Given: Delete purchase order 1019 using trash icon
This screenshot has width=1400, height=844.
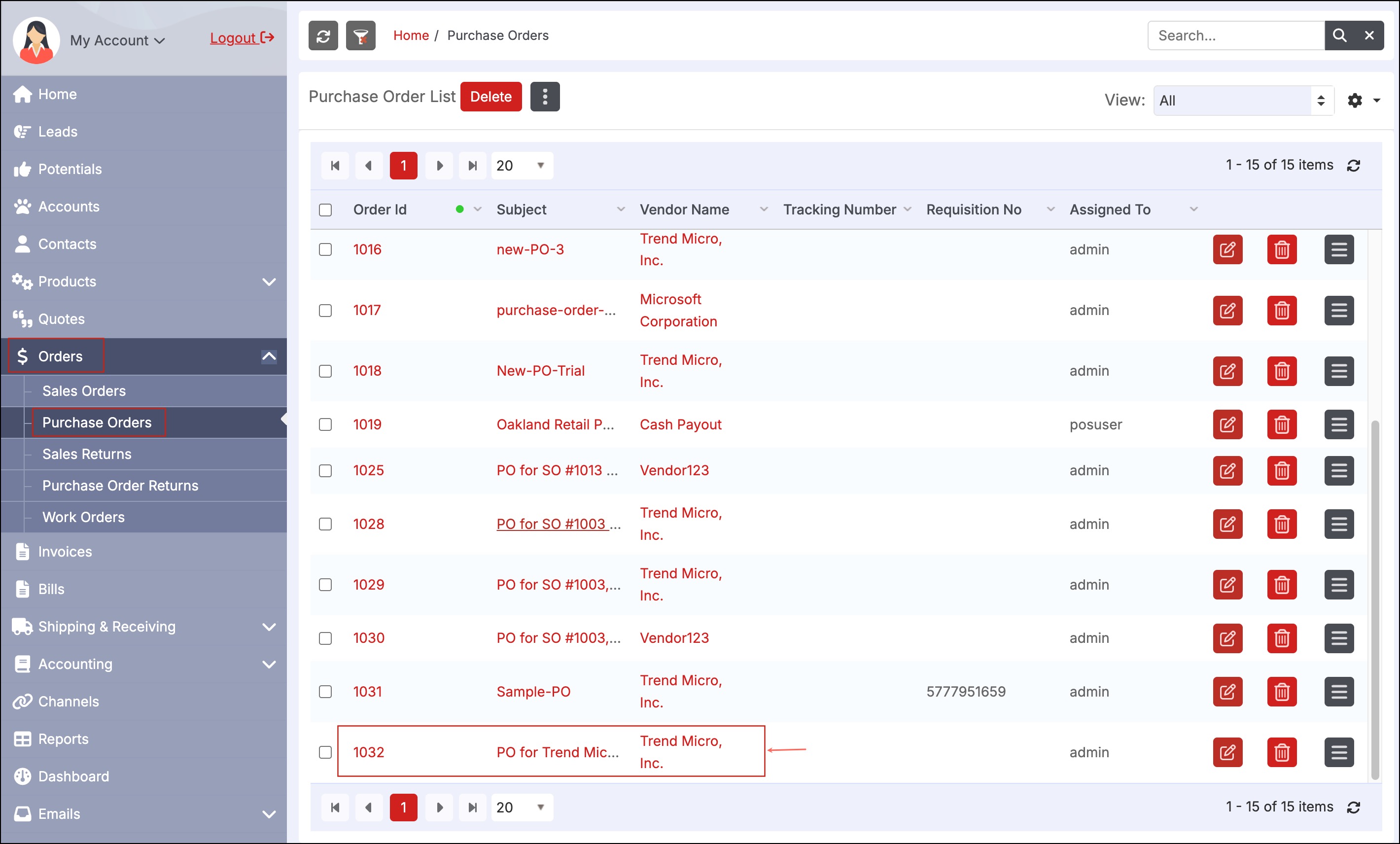Looking at the screenshot, I should tap(1281, 424).
